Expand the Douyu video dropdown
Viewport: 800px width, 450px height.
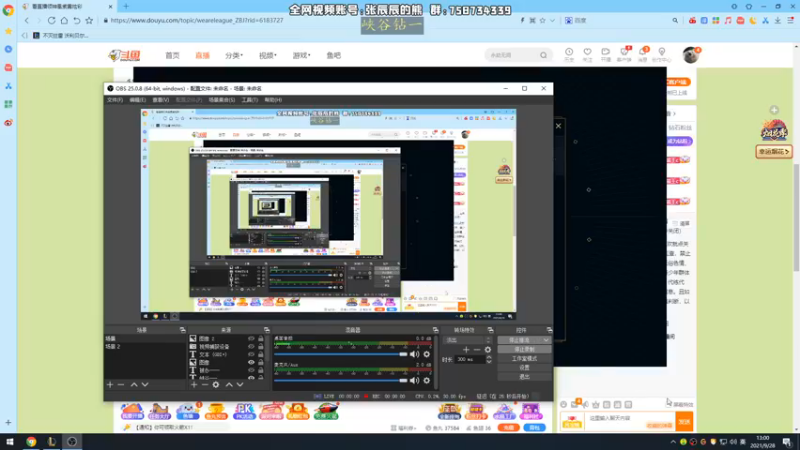pos(267,55)
